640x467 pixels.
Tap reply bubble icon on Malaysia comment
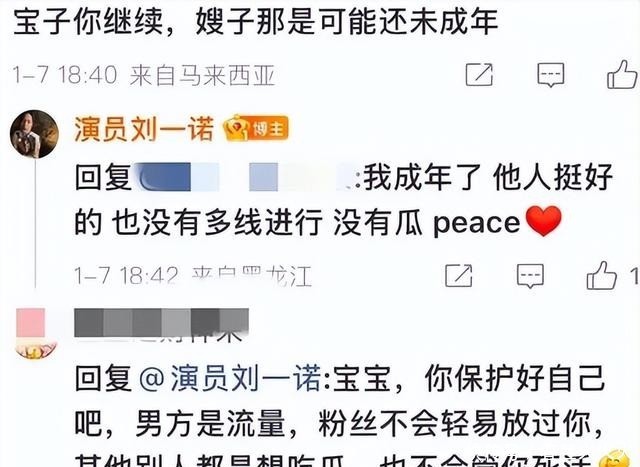tap(551, 75)
